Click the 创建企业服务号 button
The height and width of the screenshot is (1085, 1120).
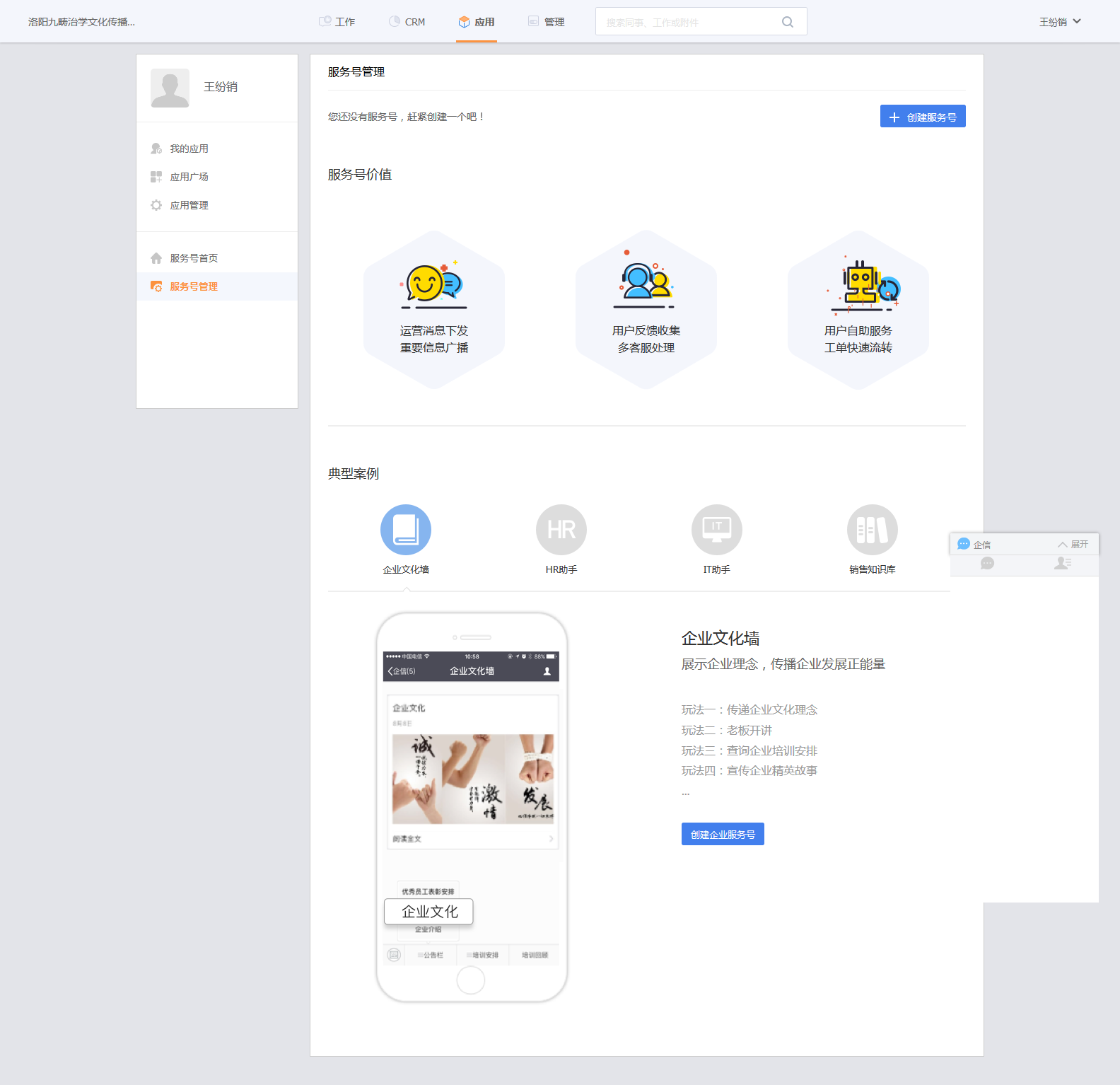723,835
